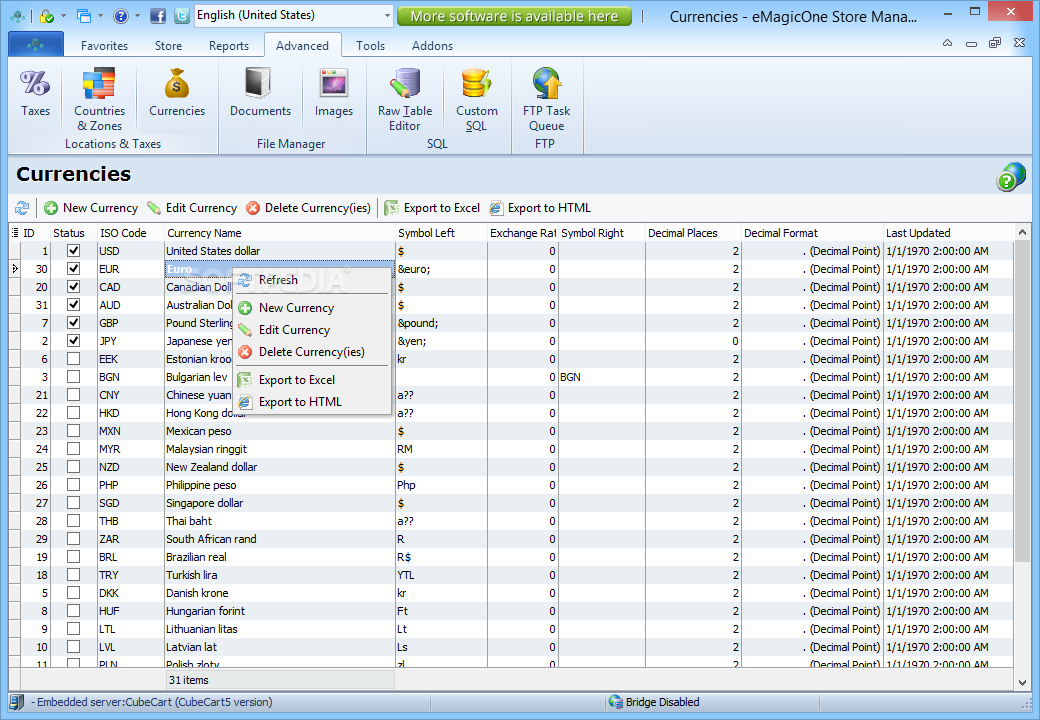Image resolution: width=1040 pixels, height=720 pixels.
Task: Uncheck the USD status checkbox
Action: point(74,251)
